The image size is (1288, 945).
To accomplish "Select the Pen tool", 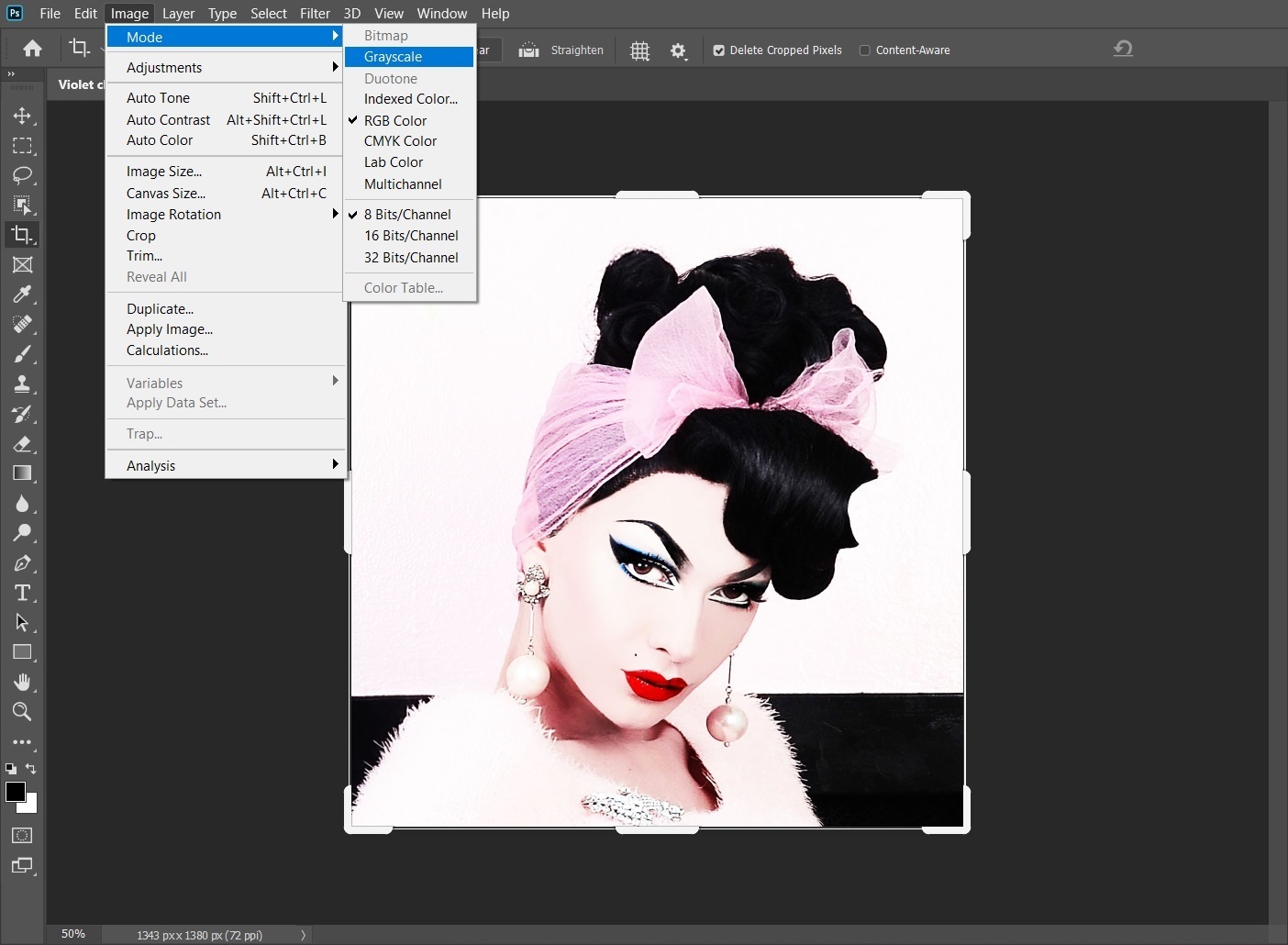I will click(x=22, y=563).
